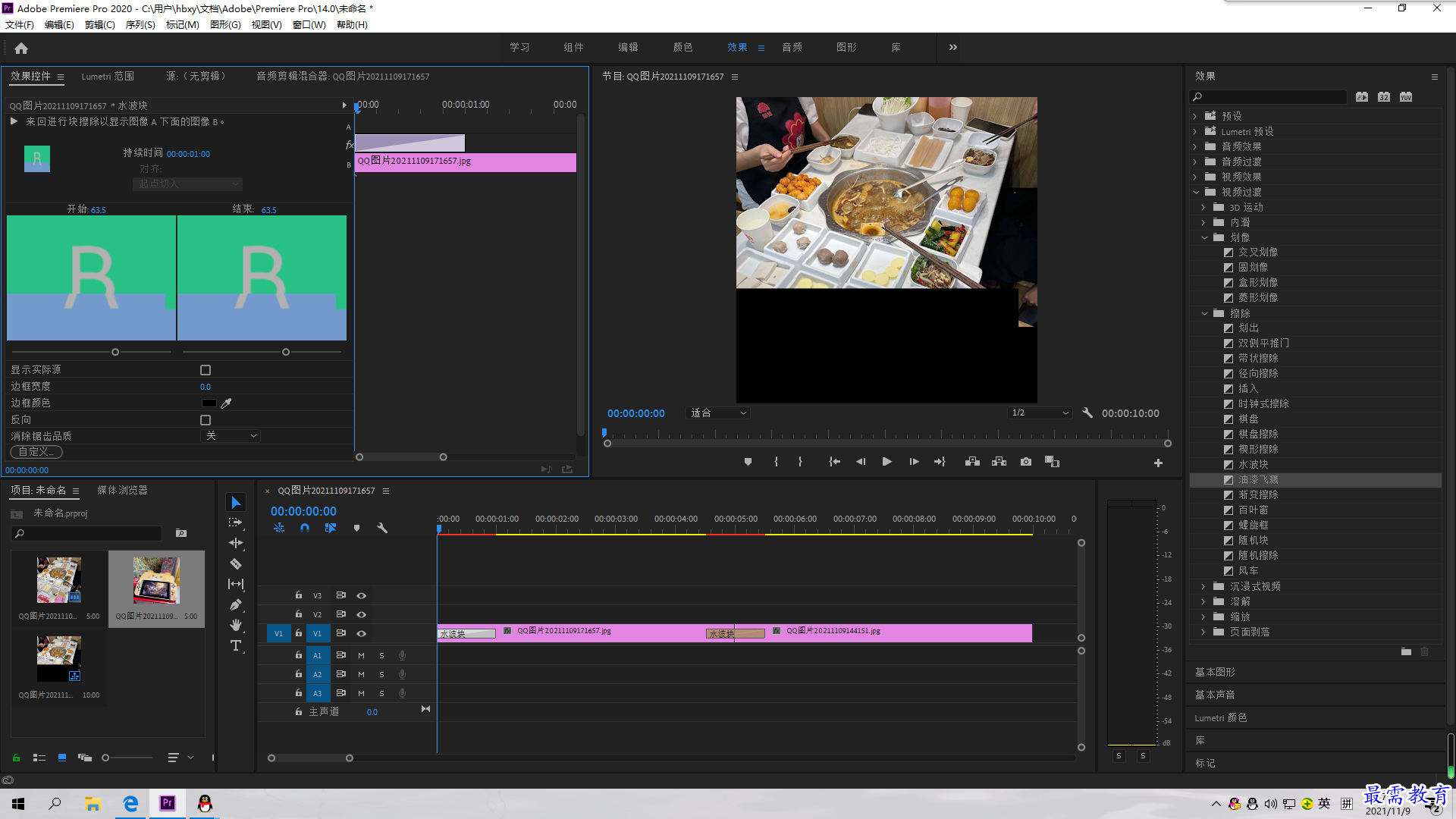
Task: Adjust the Start percentage slider
Action: (115, 352)
